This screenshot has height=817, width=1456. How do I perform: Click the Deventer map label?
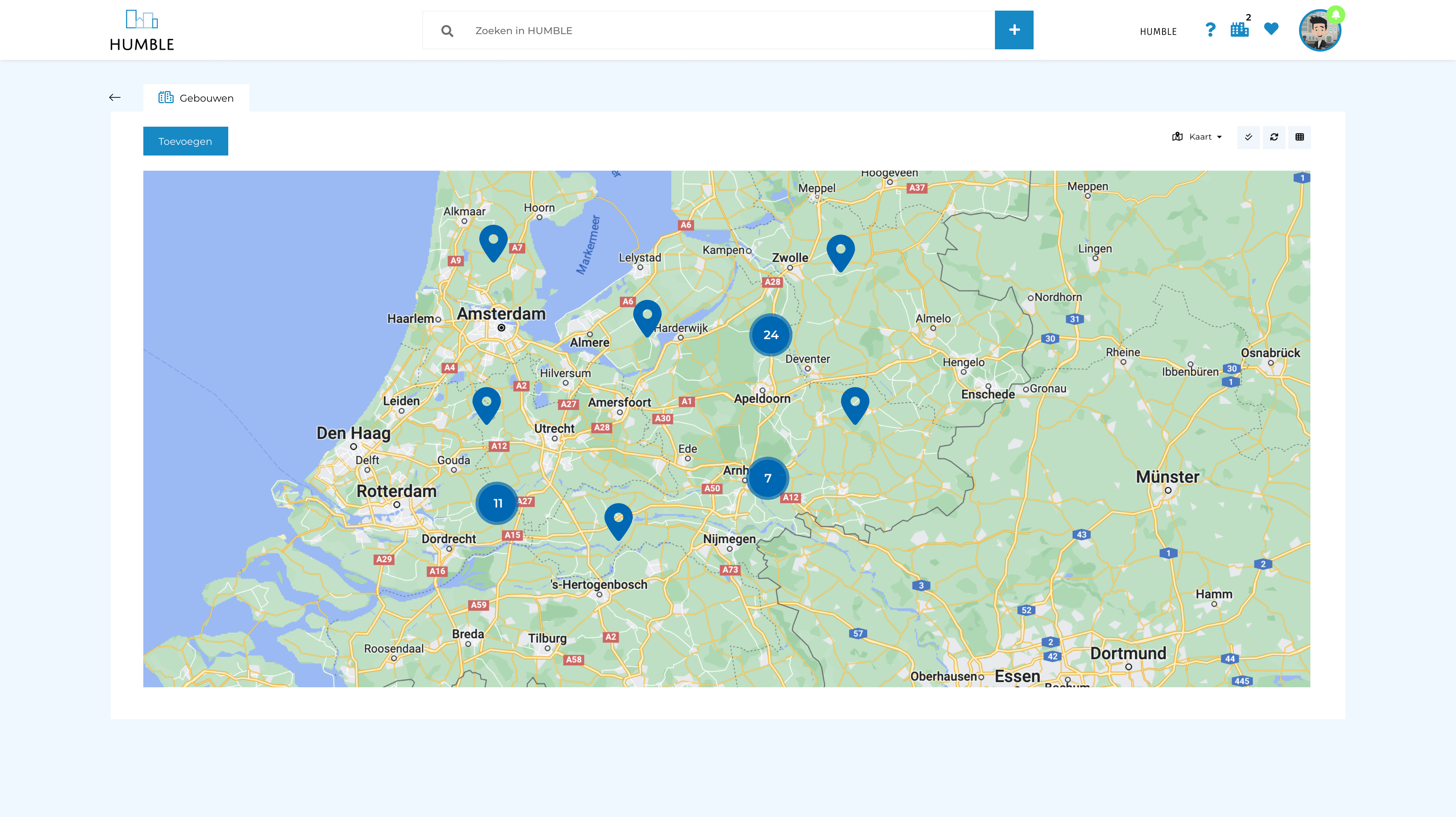point(808,359)
